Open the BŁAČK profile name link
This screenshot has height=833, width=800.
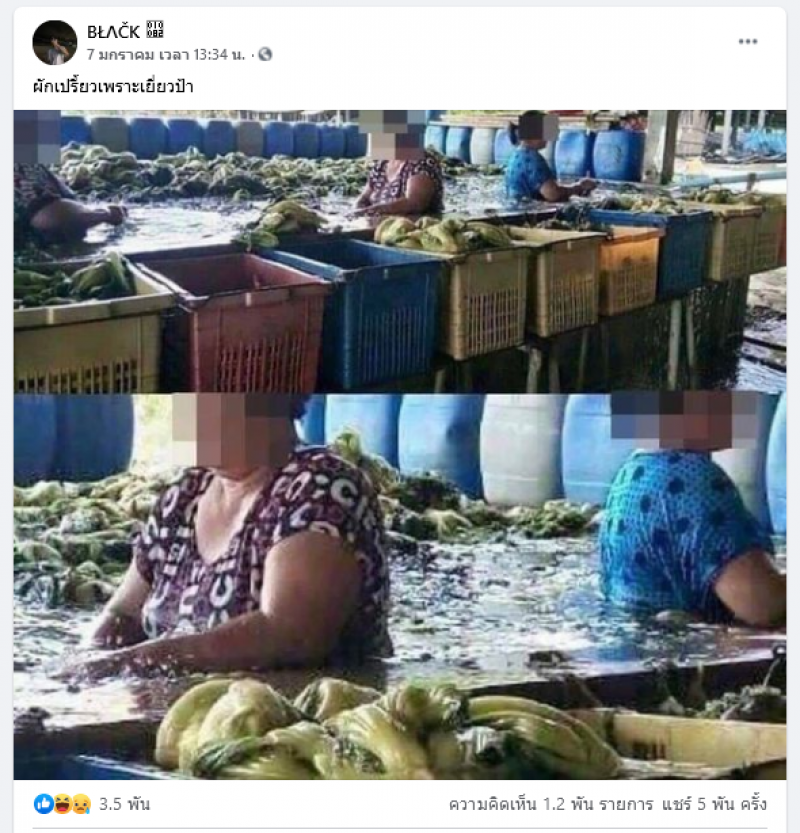113,32
